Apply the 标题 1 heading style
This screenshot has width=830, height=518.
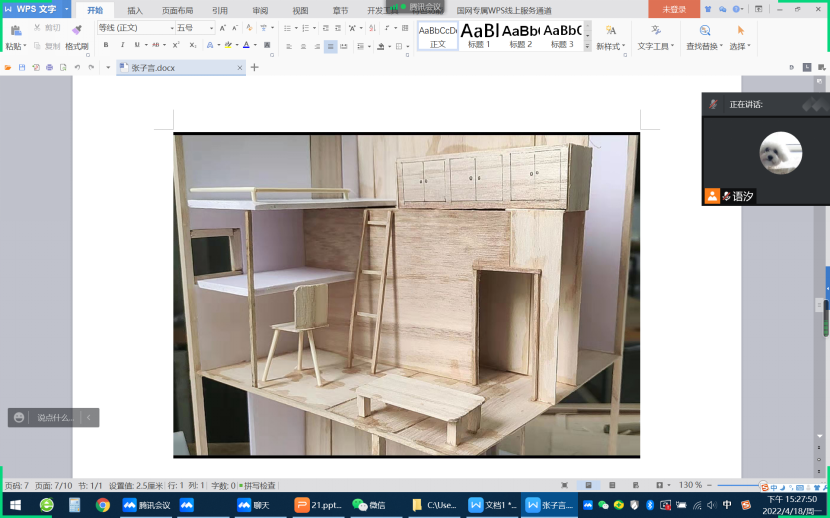click(479, 35)
